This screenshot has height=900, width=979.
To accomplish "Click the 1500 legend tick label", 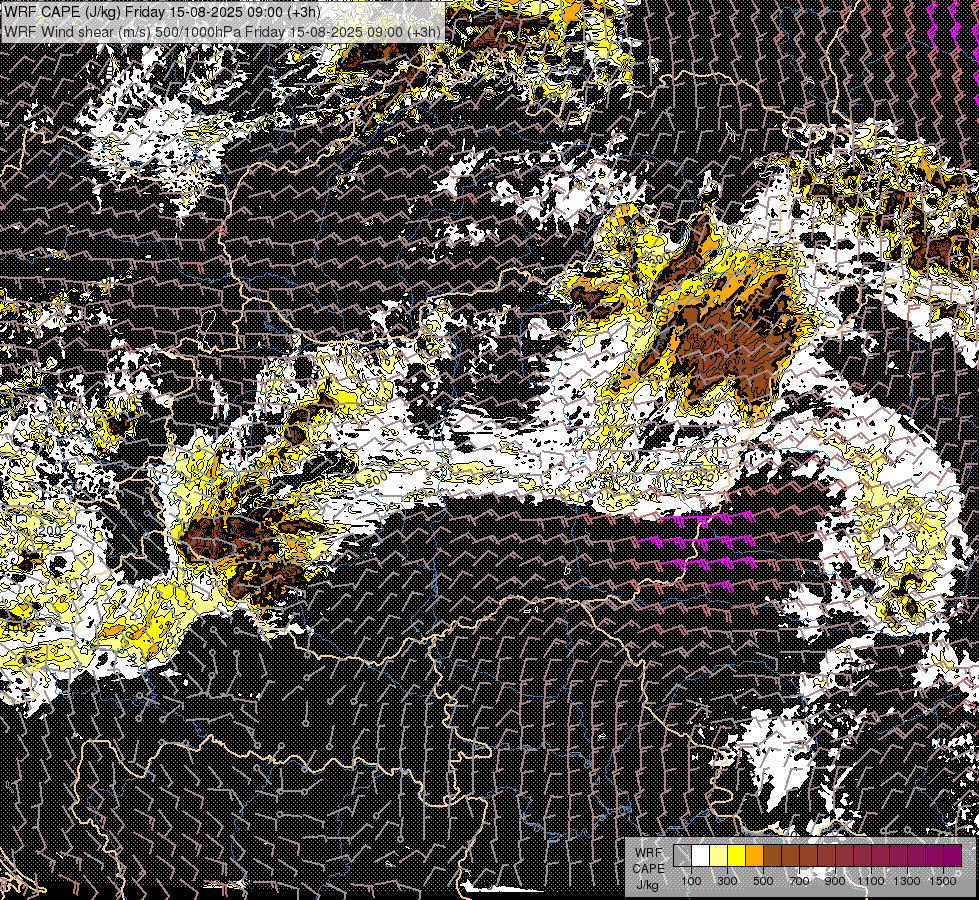I will tap(943, 881).
